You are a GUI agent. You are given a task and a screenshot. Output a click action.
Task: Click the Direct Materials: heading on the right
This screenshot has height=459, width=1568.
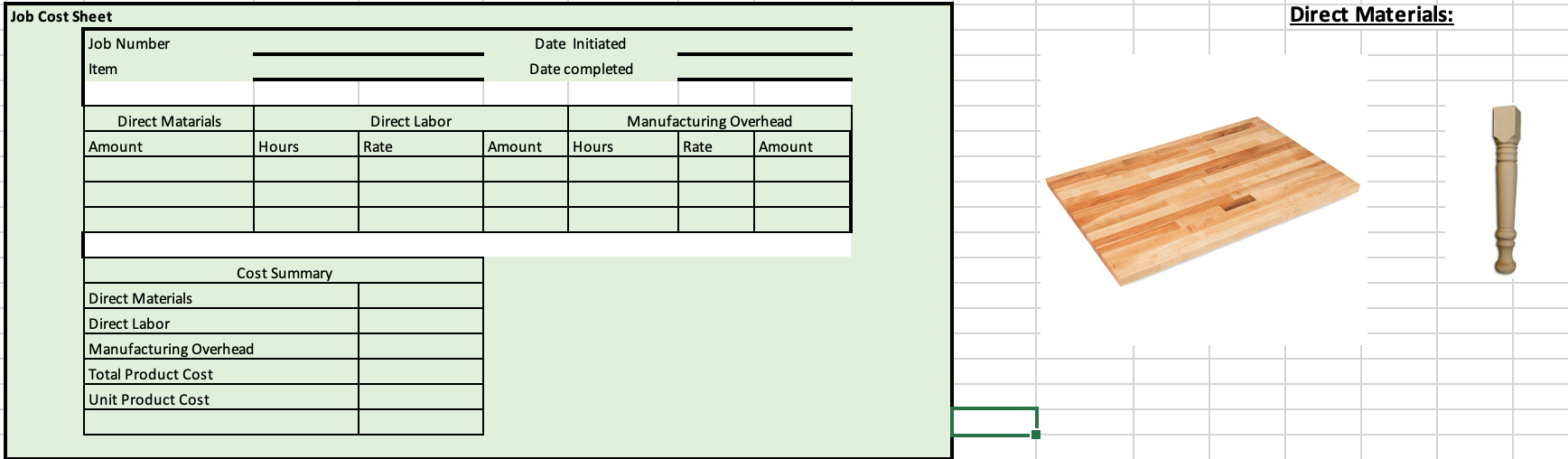tap(1371, 14)
